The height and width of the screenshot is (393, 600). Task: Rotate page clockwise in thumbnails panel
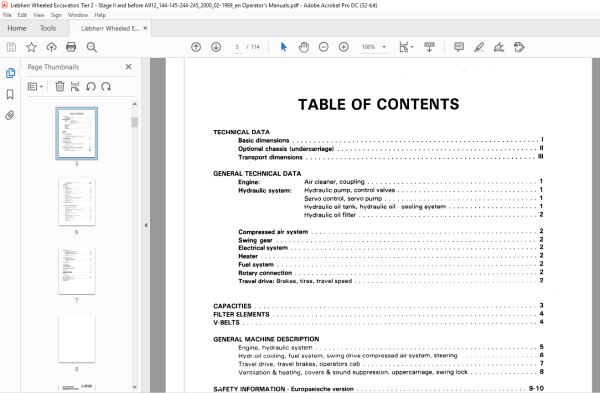point(106,86)
